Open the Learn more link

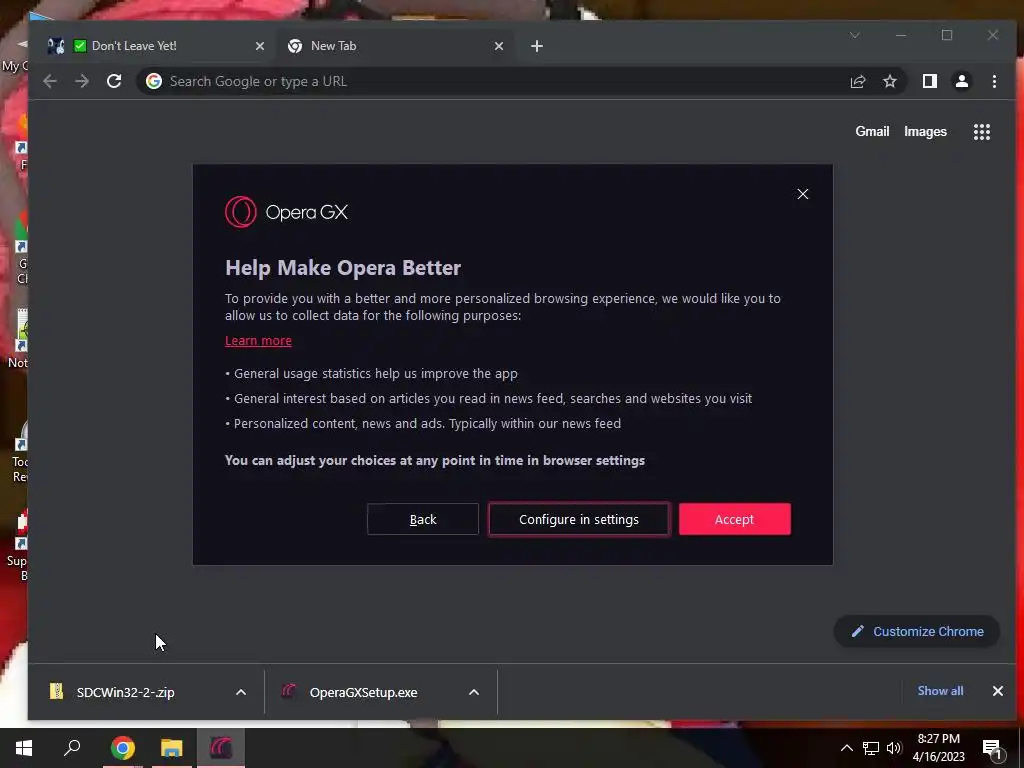click(258, 340)
